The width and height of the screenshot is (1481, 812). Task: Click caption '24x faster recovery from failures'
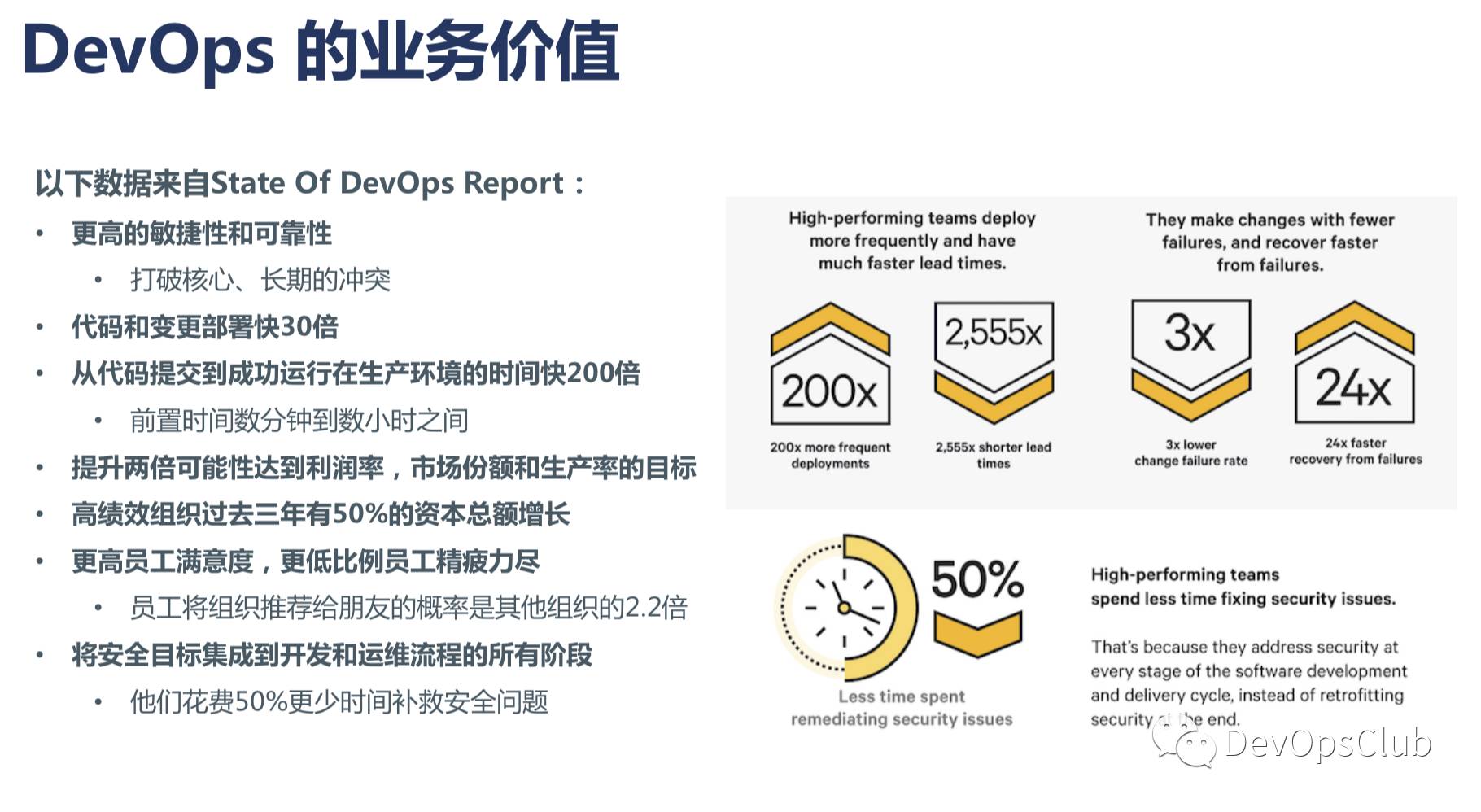click(1356, 451)
